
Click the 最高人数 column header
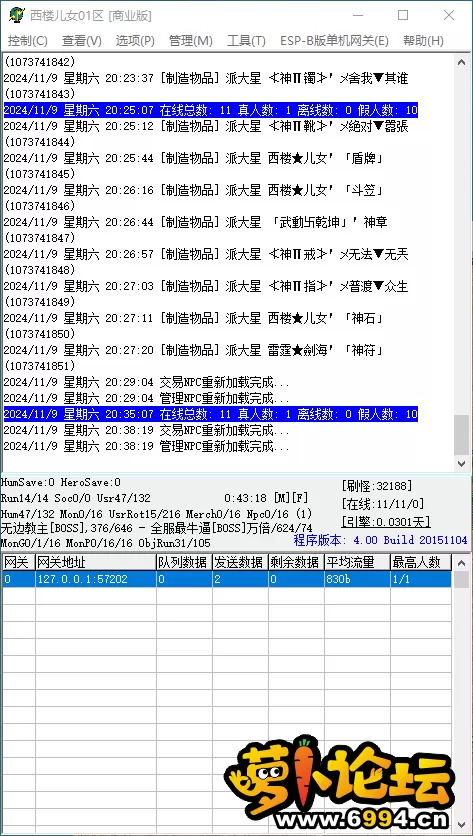click(x=421, y=562)
